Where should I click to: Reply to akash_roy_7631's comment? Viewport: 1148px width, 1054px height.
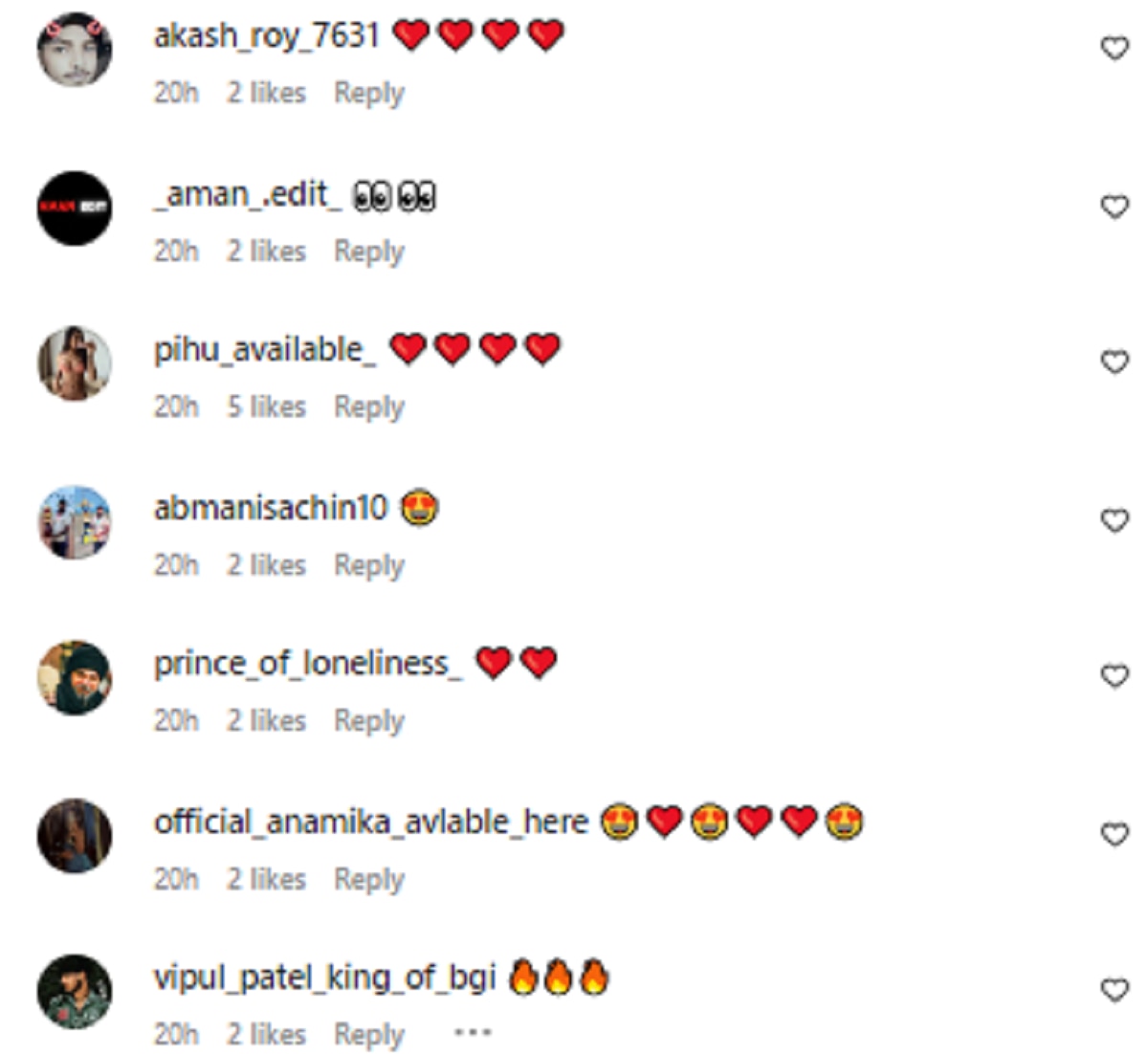pyautogui.click(x=369, y=94)
